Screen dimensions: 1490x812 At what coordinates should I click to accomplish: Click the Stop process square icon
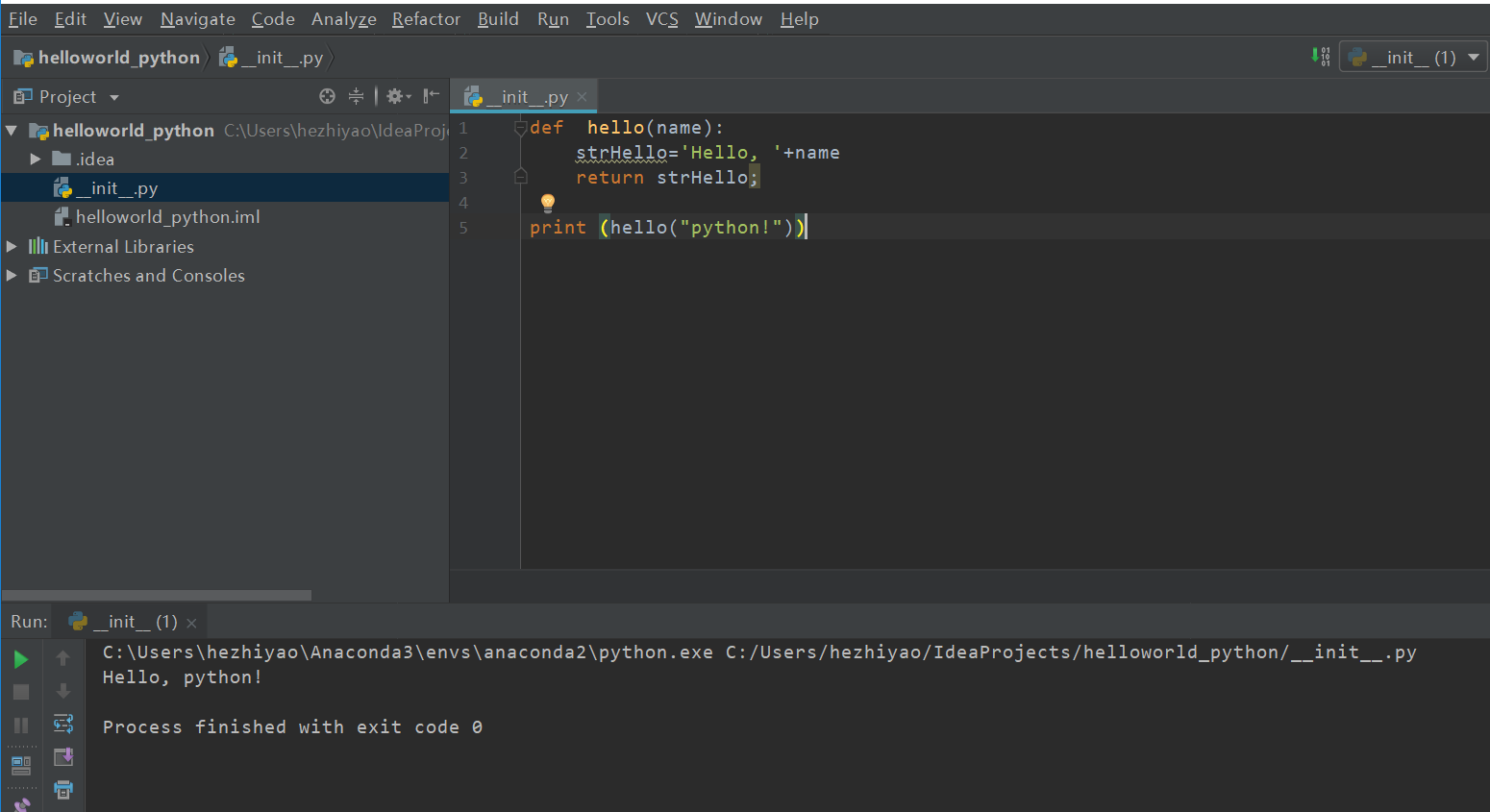pyautogui.click(x=21, y=692)
